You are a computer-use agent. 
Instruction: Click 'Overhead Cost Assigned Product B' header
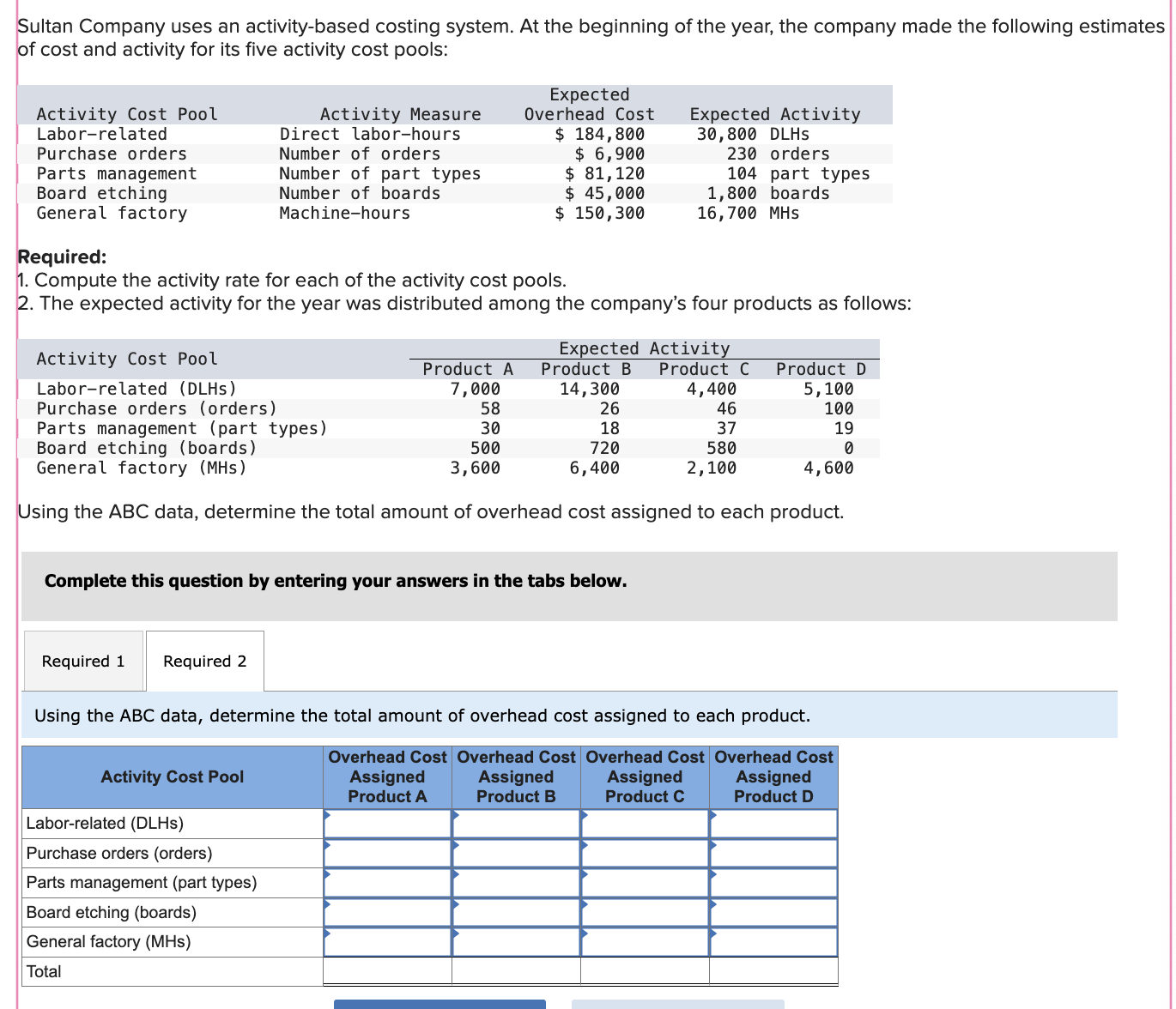coord(516,776)
